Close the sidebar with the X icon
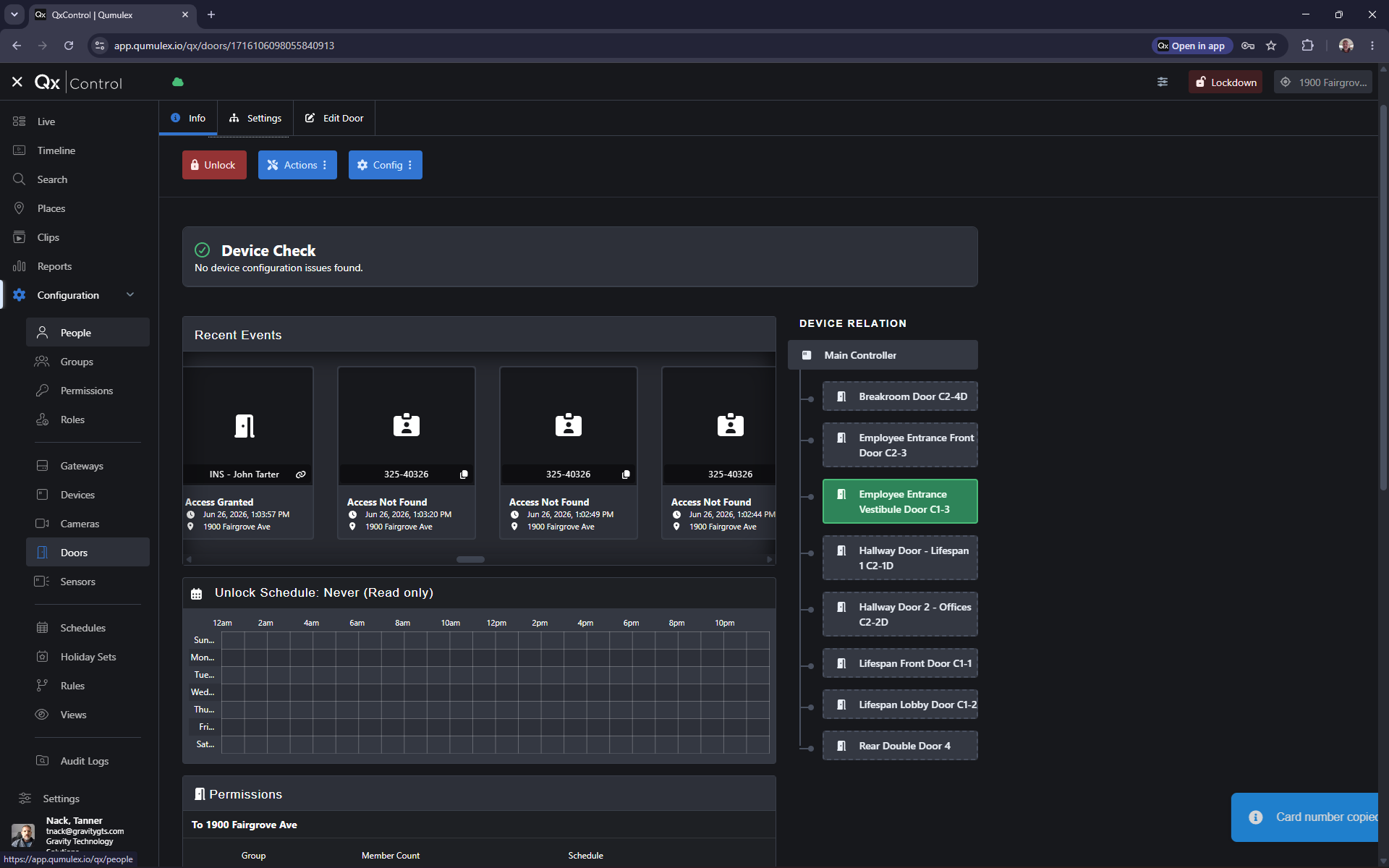This screenshot has height=868, width=1389. [x=17, y=82]
